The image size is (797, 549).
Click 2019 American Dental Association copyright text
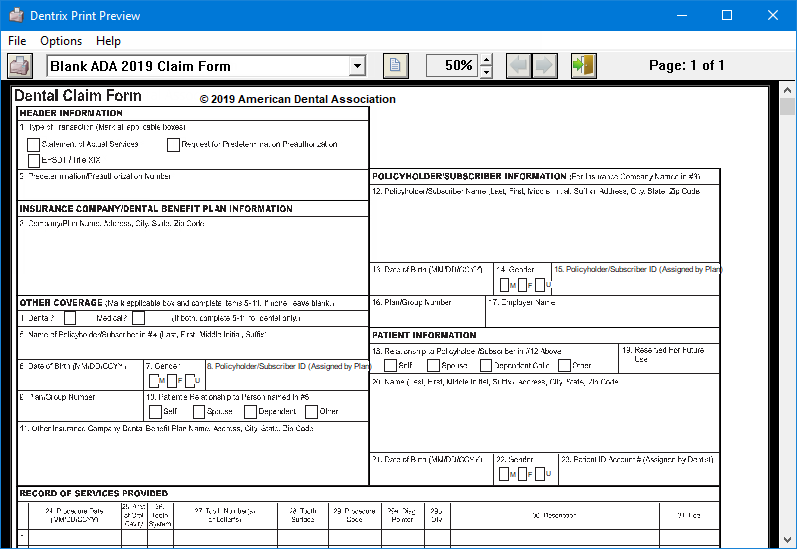[x=297, y=99]
